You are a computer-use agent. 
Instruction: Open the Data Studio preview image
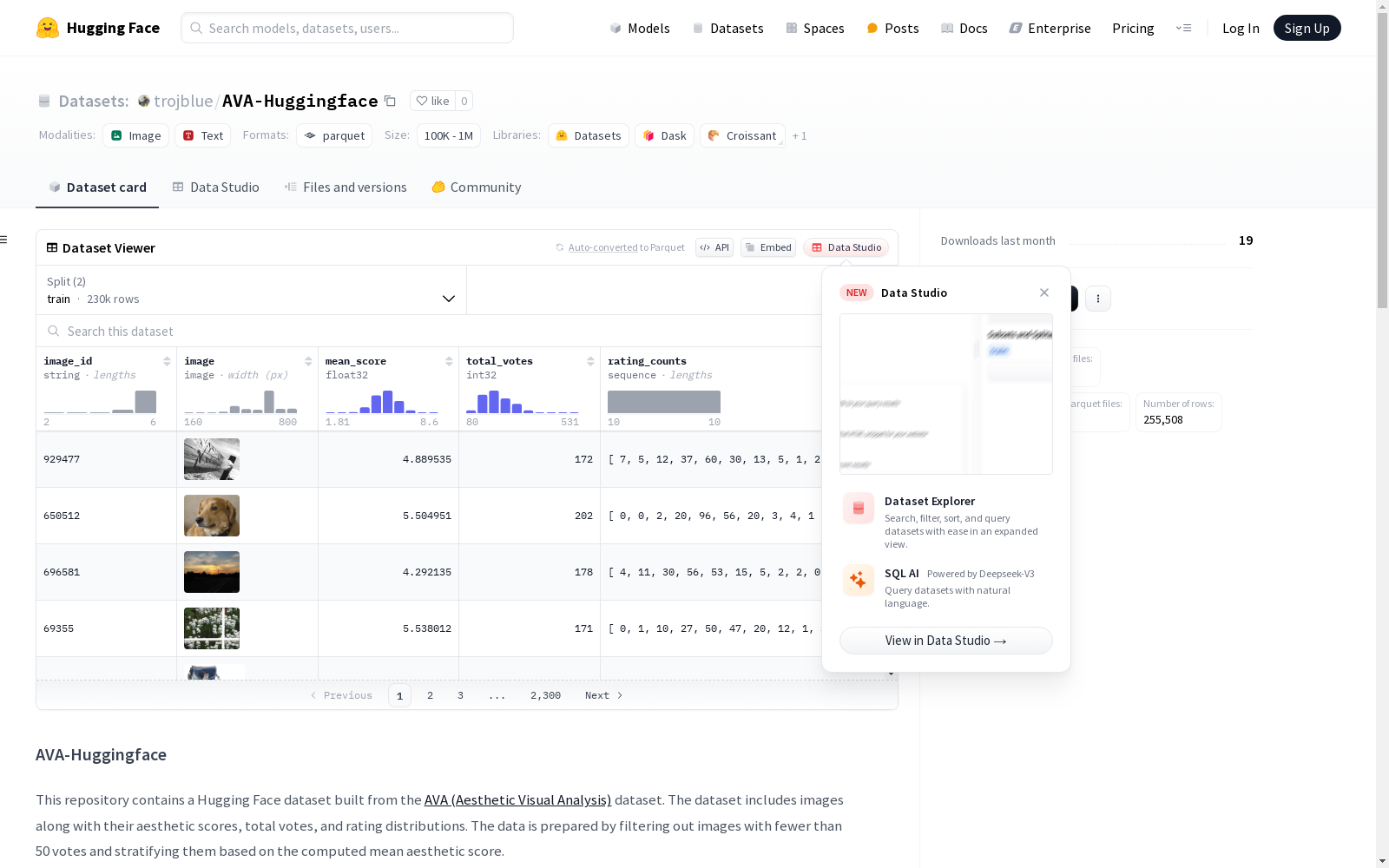[946, 394]
